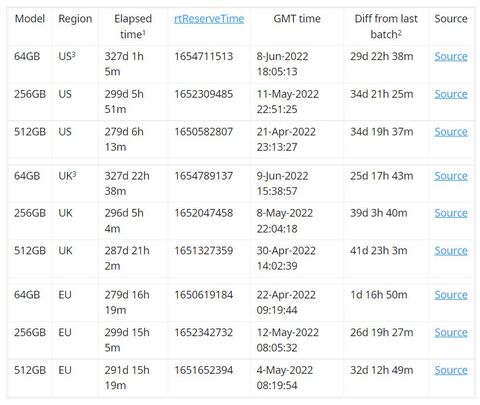480x405 pixels.
Task: Click the rtReserveTime value 1654711513
Action: (203, 56)
